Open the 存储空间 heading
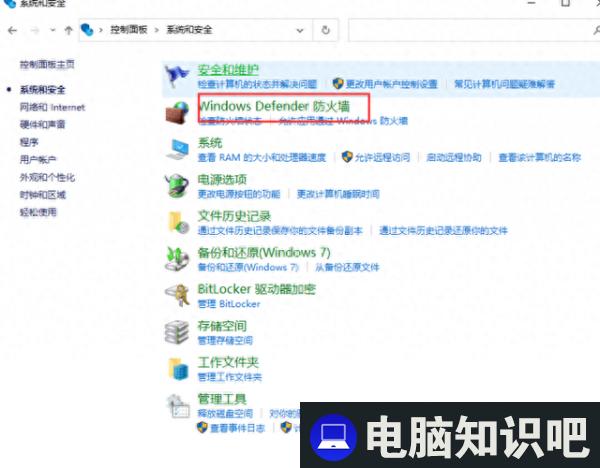The image size is (600, 468). (x=222, y=326)
